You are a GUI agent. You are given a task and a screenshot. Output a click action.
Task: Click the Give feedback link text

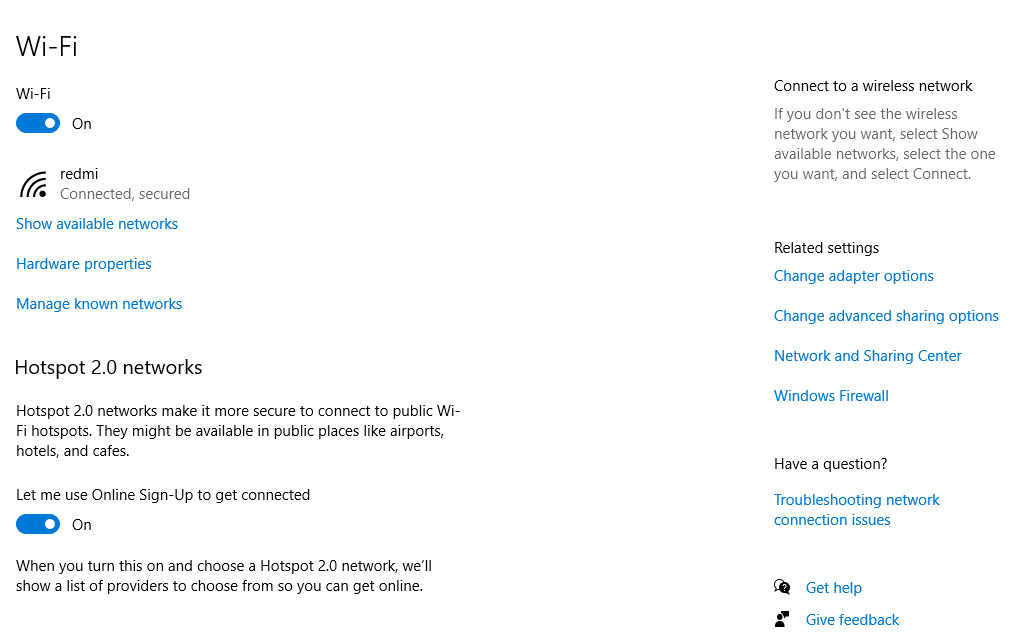[851, 619]
